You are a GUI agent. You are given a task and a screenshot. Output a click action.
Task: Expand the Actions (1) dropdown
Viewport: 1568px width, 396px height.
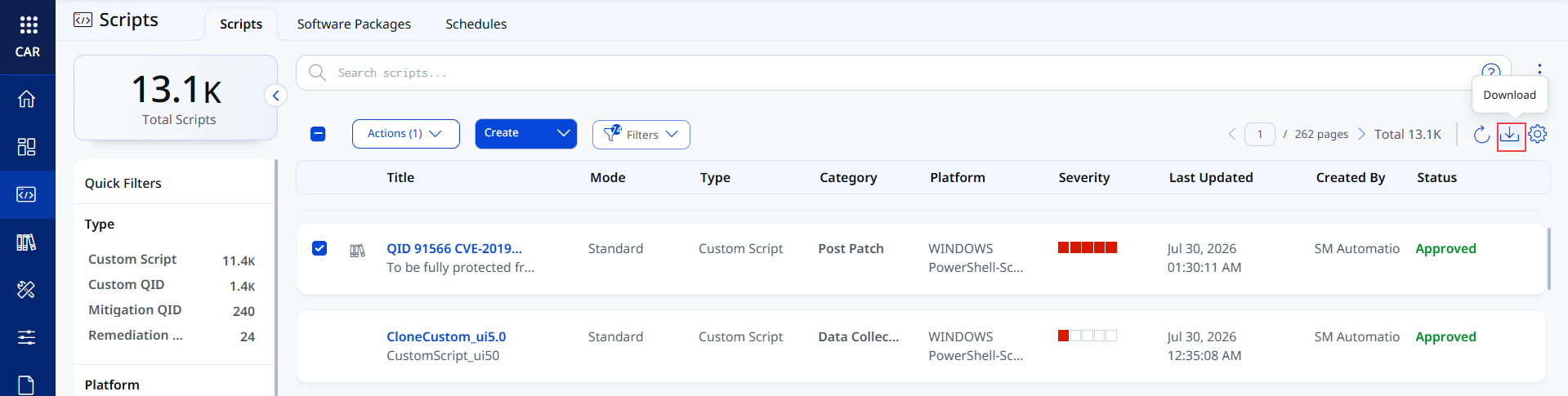[x=406, y=134]
